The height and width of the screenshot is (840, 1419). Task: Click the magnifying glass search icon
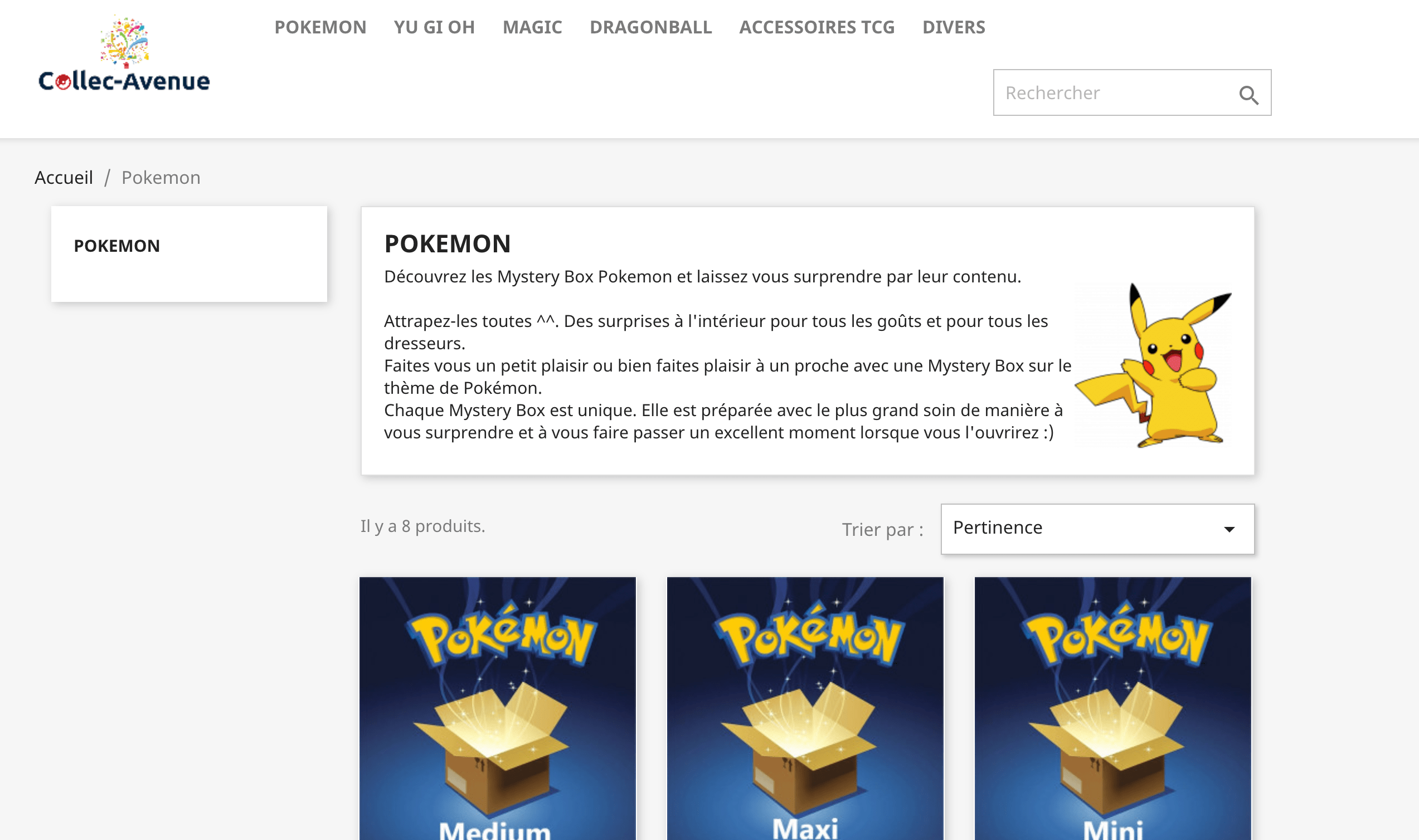click(x=1248, y=95)
